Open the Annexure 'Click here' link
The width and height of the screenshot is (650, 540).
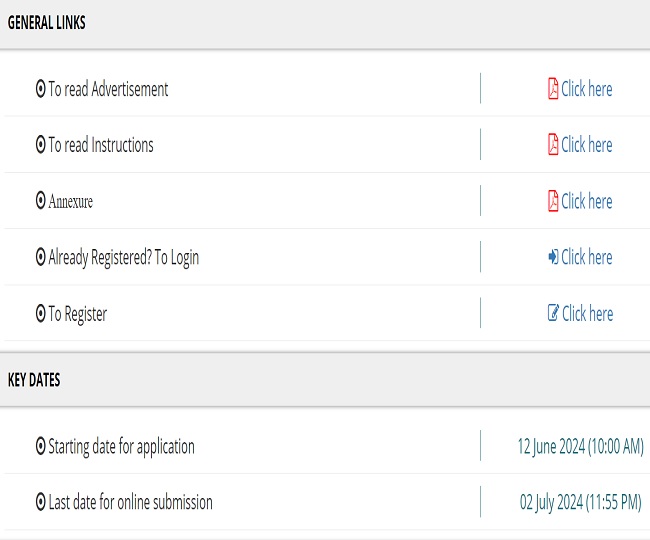coord(587,201)
